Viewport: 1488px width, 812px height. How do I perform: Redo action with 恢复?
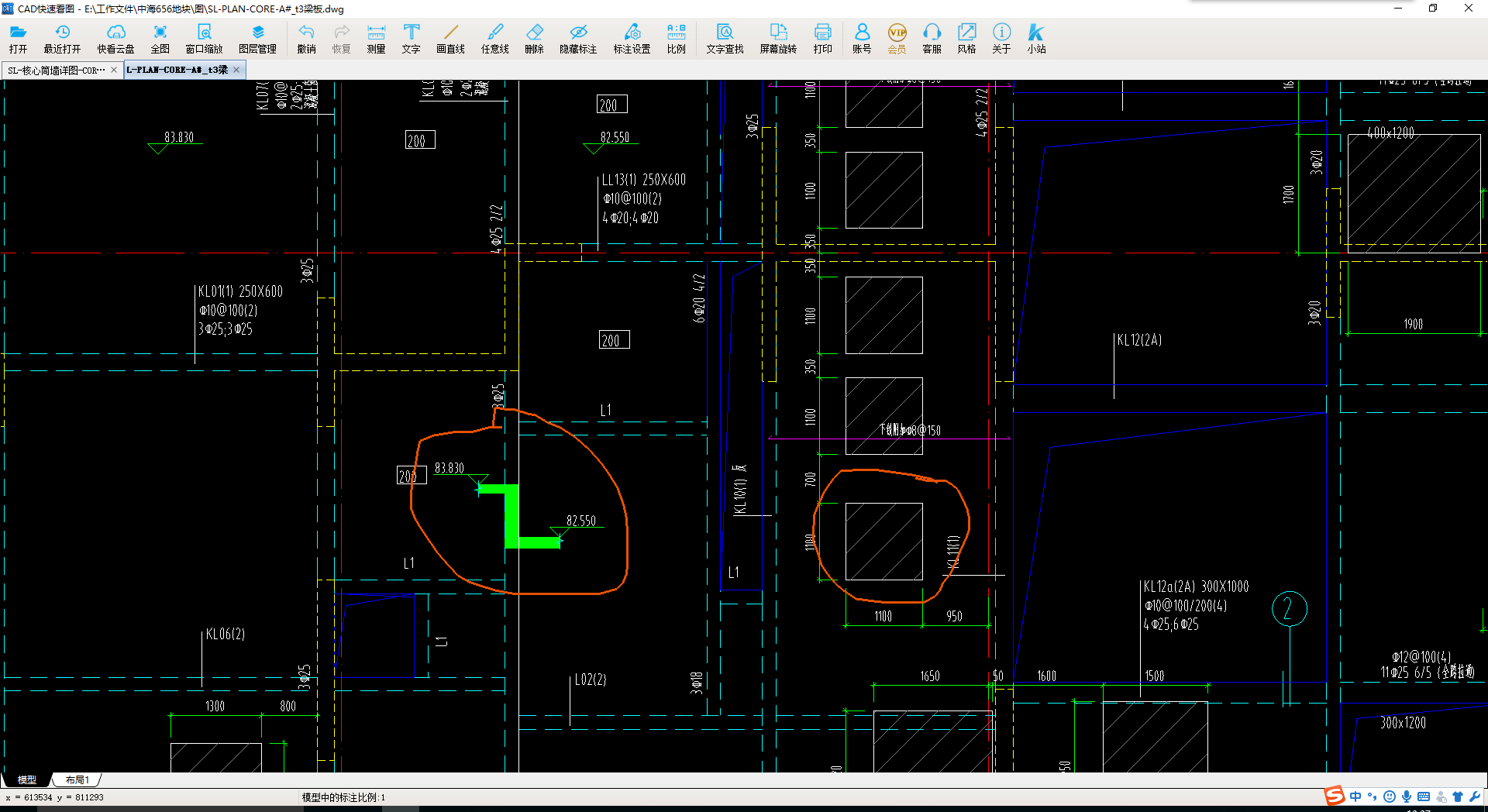[341, 38]
